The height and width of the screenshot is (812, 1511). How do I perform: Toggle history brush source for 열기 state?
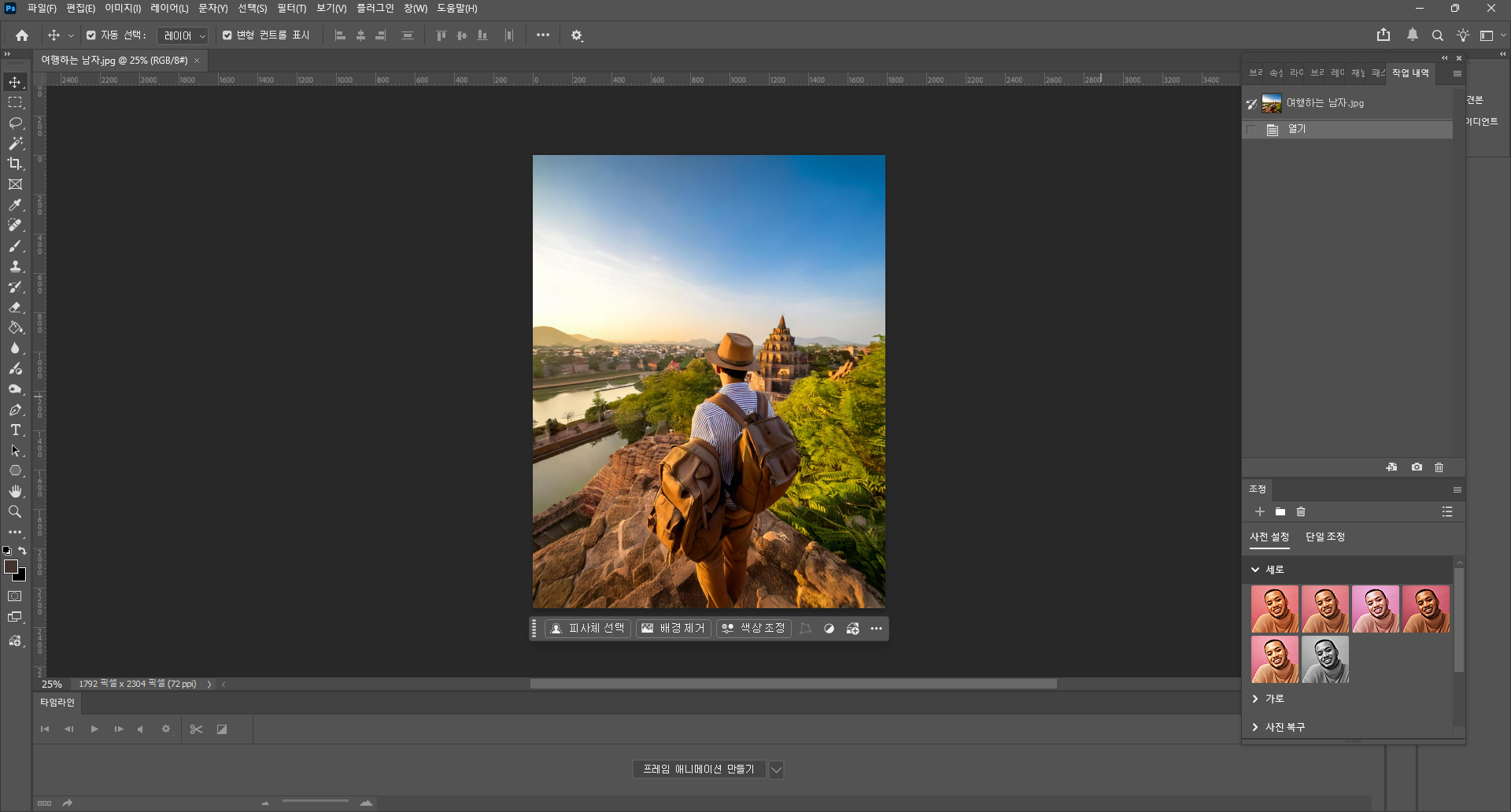[x=1251, y=130]
